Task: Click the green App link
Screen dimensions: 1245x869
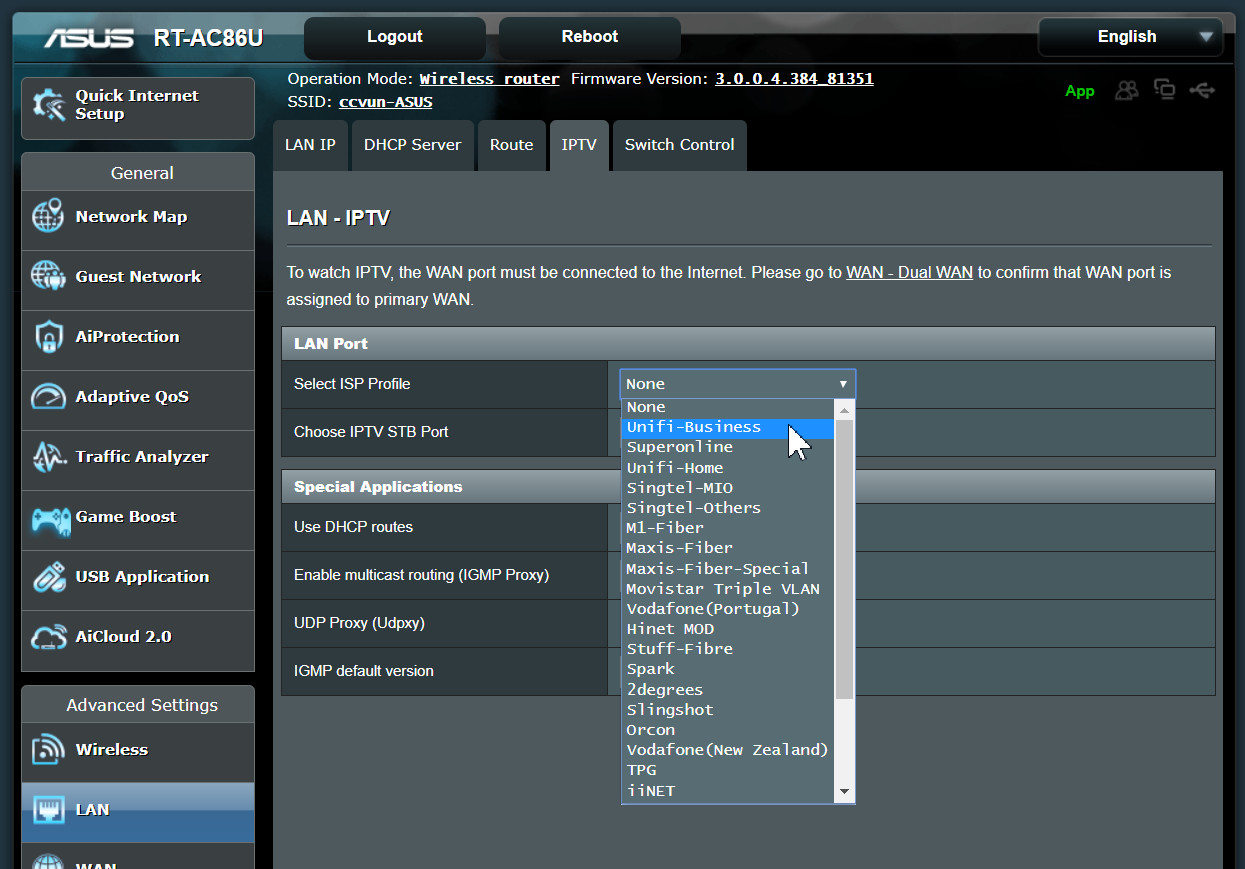Action: click(1080, 91)
